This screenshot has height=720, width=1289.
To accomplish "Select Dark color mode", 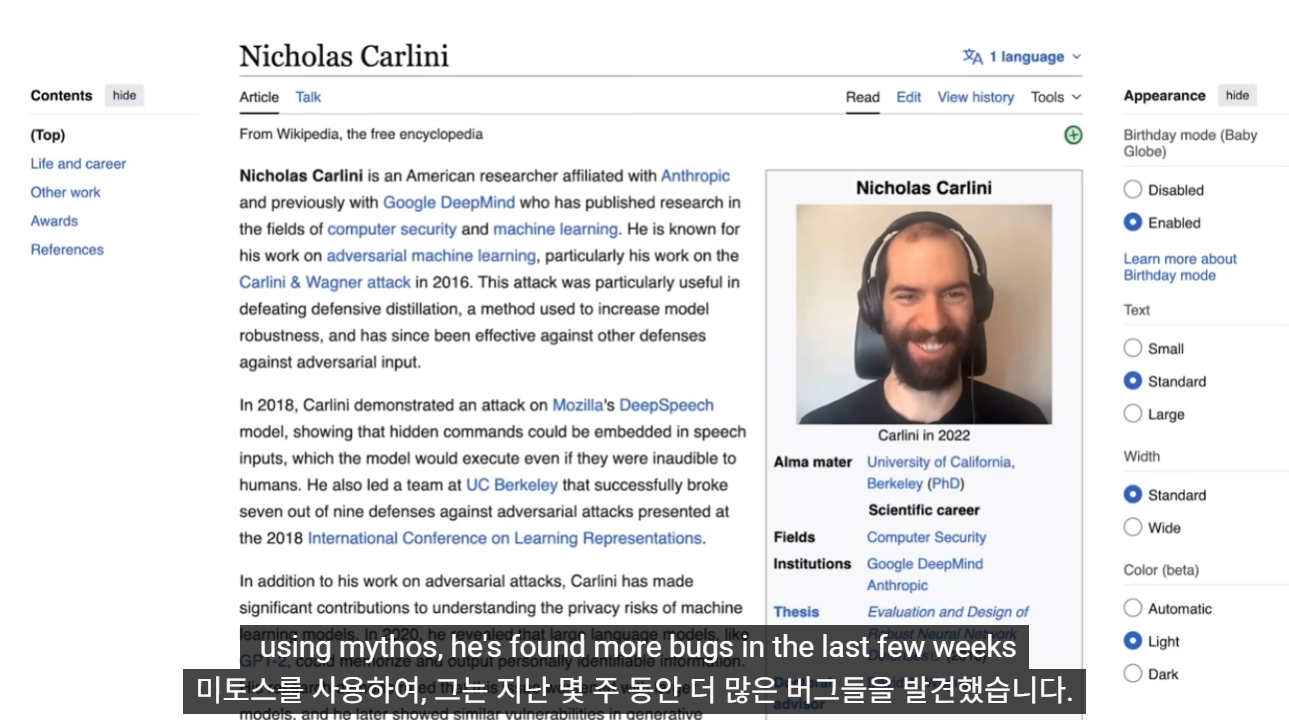I will [x=1133, y=673].
